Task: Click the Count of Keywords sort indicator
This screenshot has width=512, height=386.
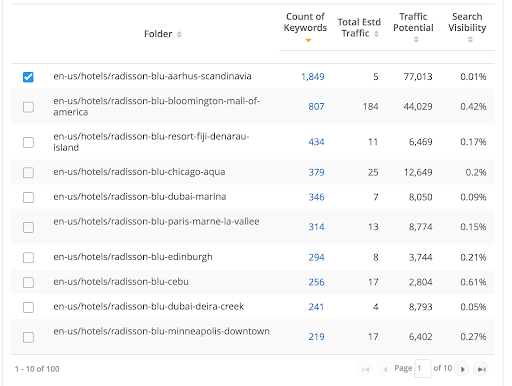Action: click(308, 40)
